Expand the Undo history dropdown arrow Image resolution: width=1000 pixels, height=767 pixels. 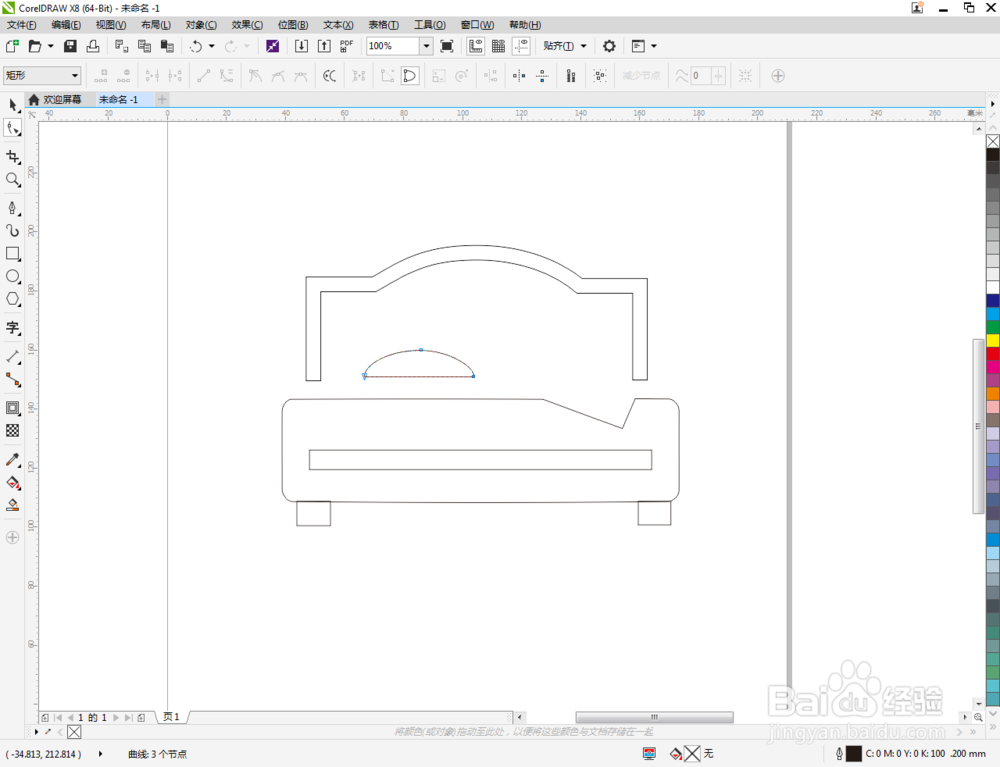point(212,46)
